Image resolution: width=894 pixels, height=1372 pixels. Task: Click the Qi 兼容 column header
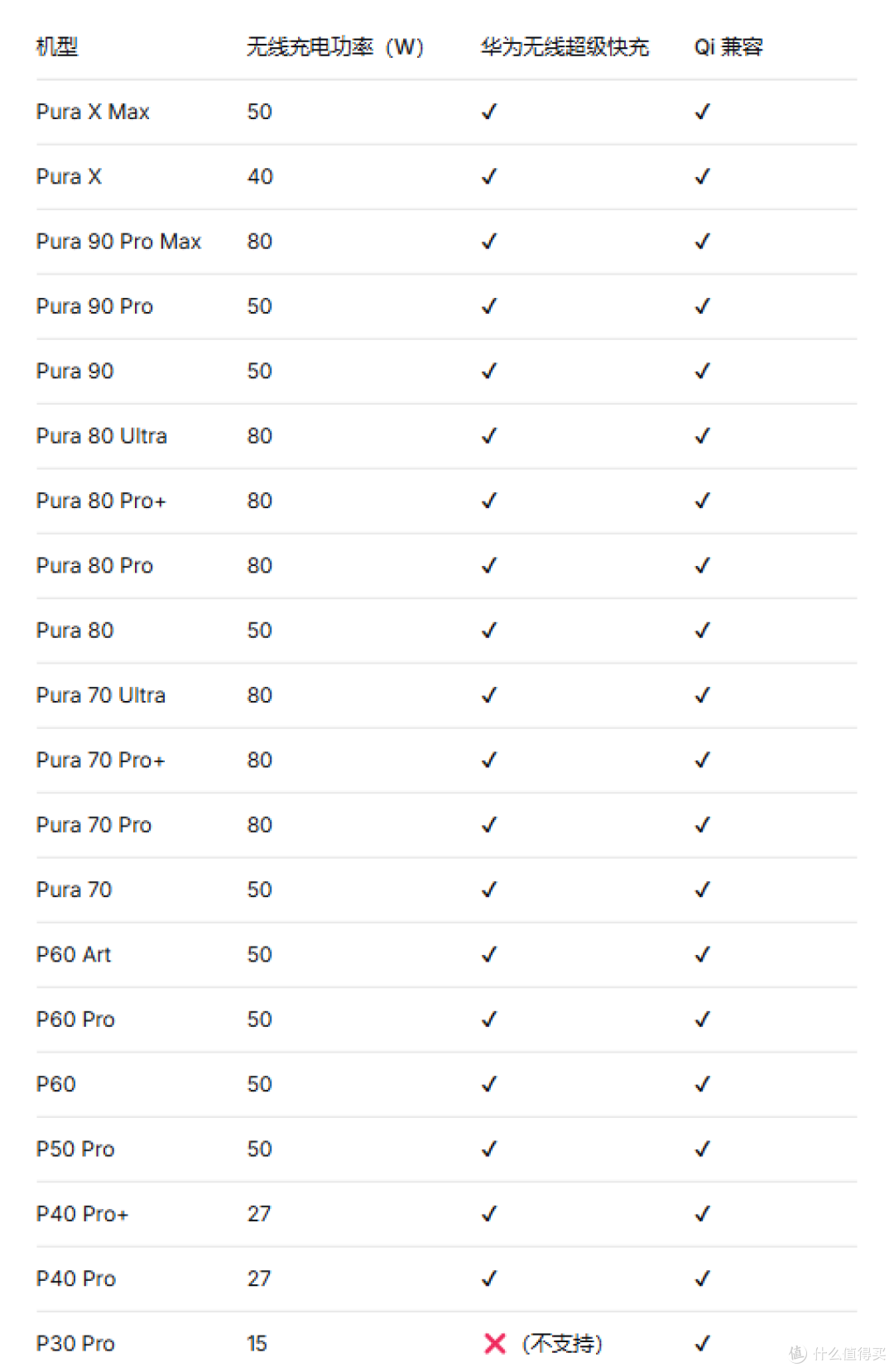[728, 46]
